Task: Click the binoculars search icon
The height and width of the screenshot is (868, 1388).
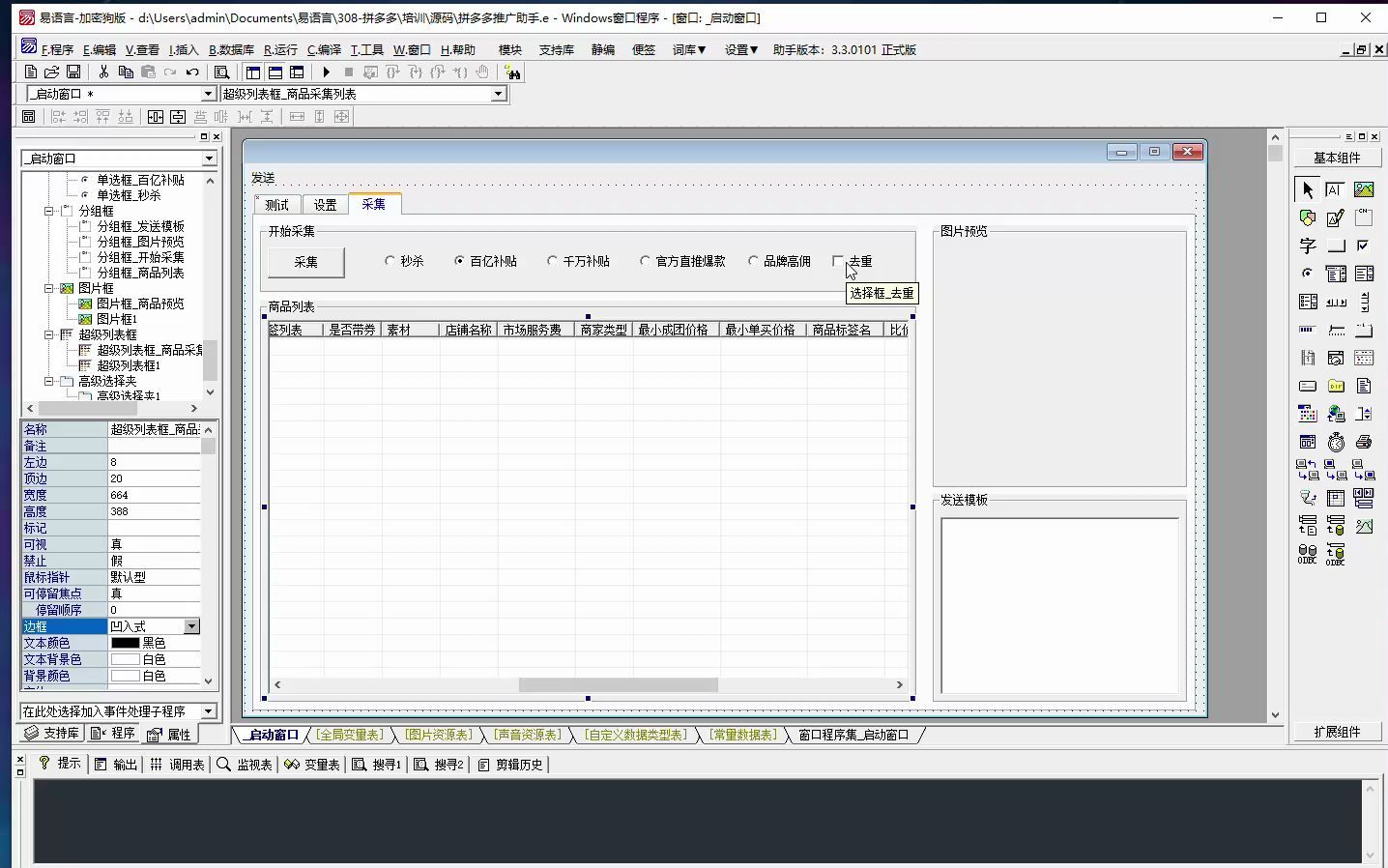Action: pyautogui.click(x=512, y=72)
